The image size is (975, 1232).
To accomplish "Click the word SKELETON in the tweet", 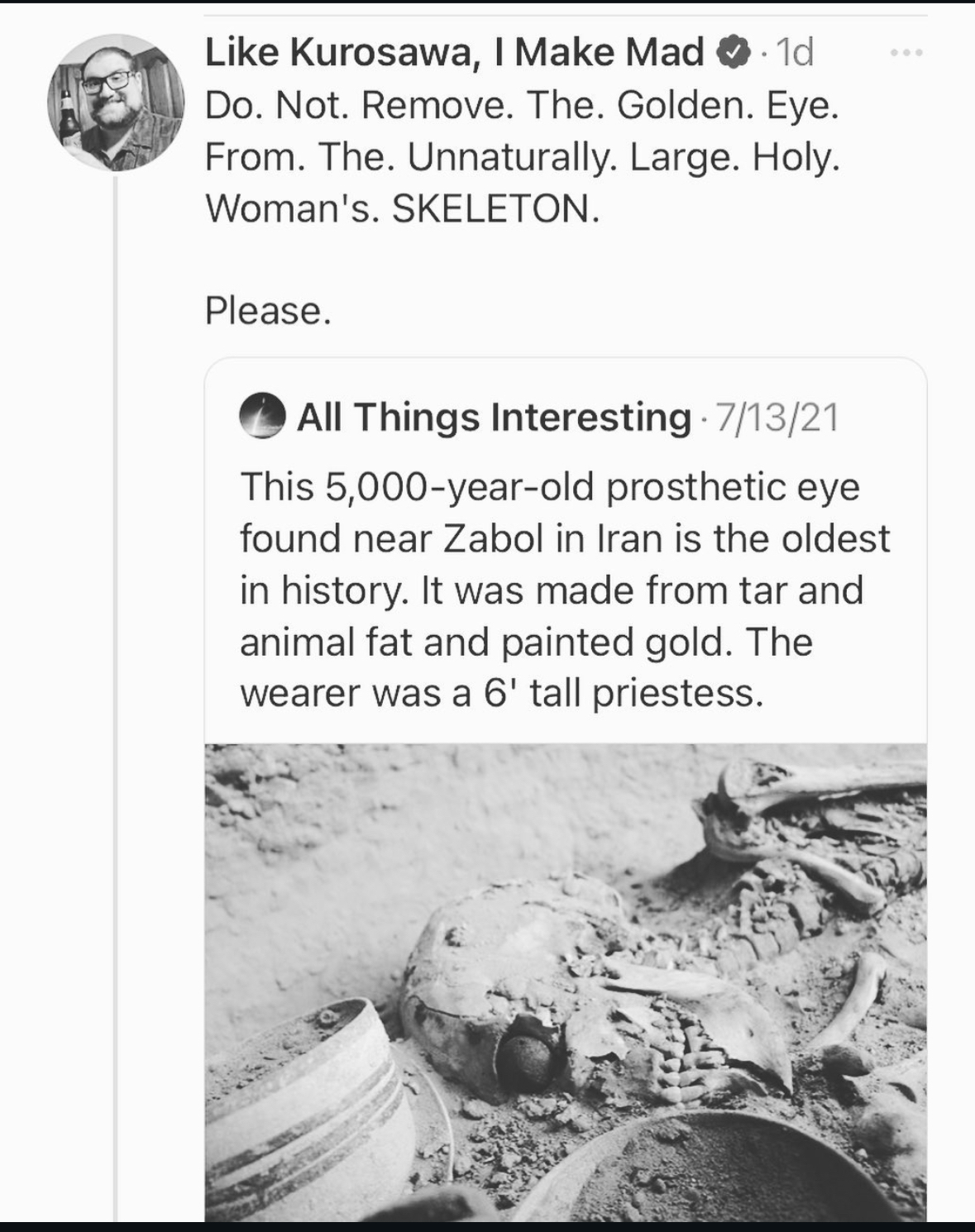I will [x=493, y=208].
